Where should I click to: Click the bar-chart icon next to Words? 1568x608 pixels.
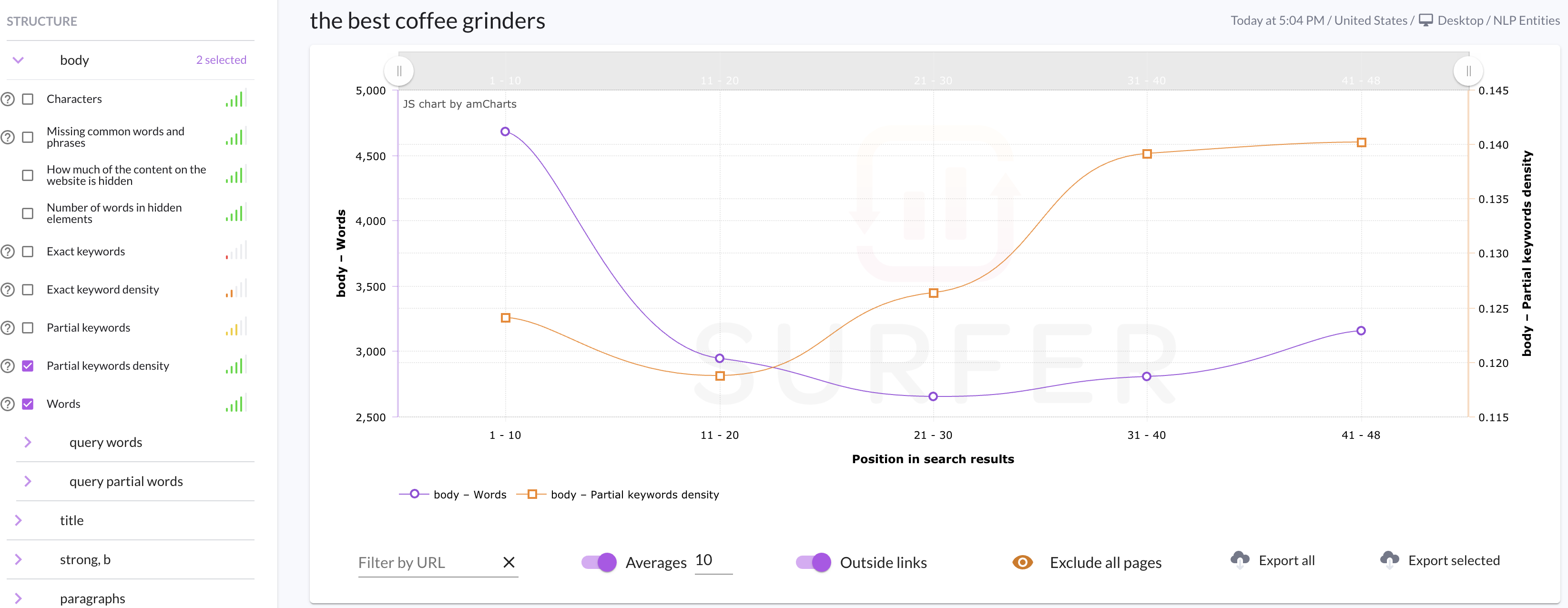pyautogui.click(x=236, y=404)
